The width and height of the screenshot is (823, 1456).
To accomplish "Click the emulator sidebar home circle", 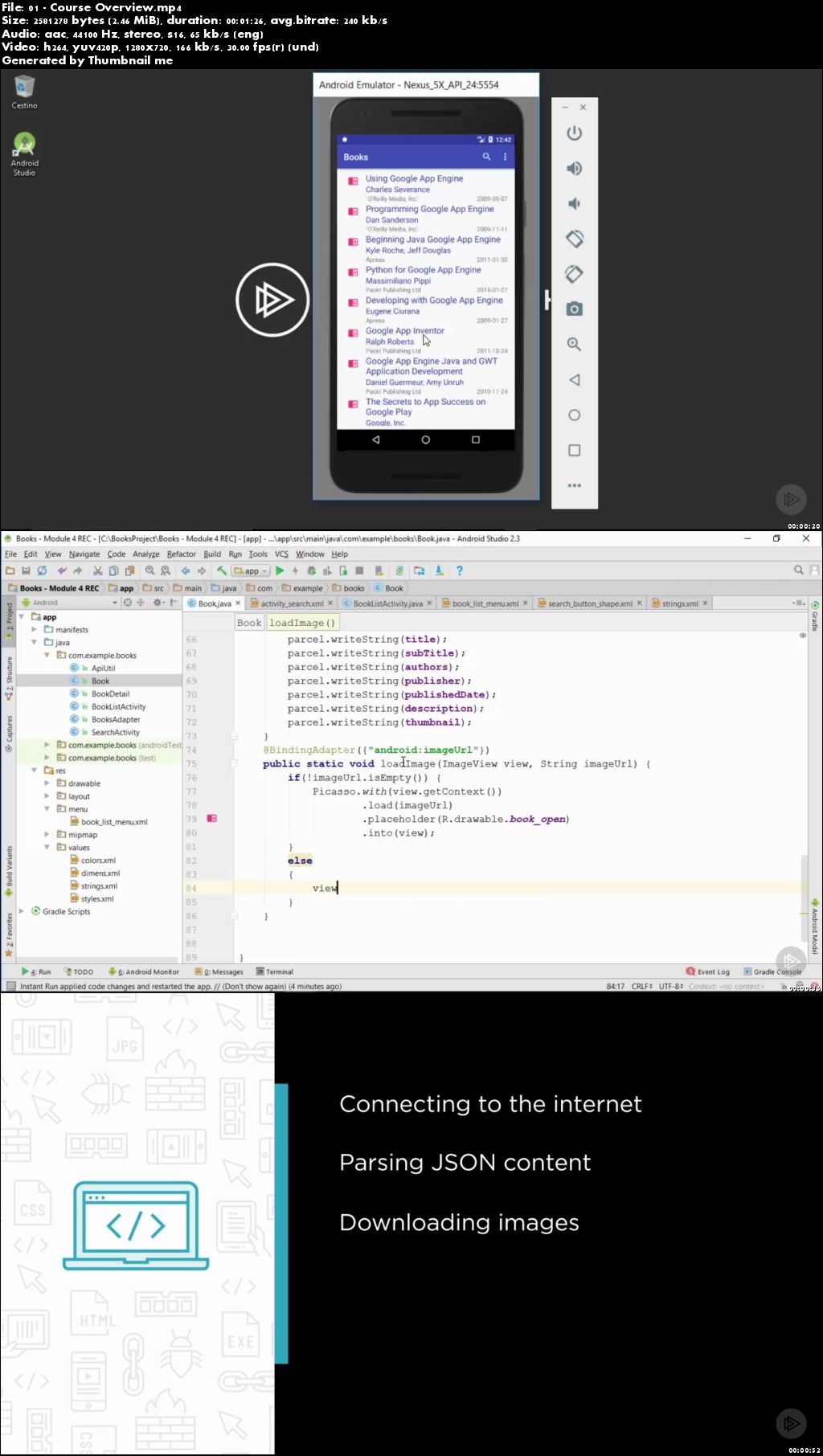I will coord(574,415).
